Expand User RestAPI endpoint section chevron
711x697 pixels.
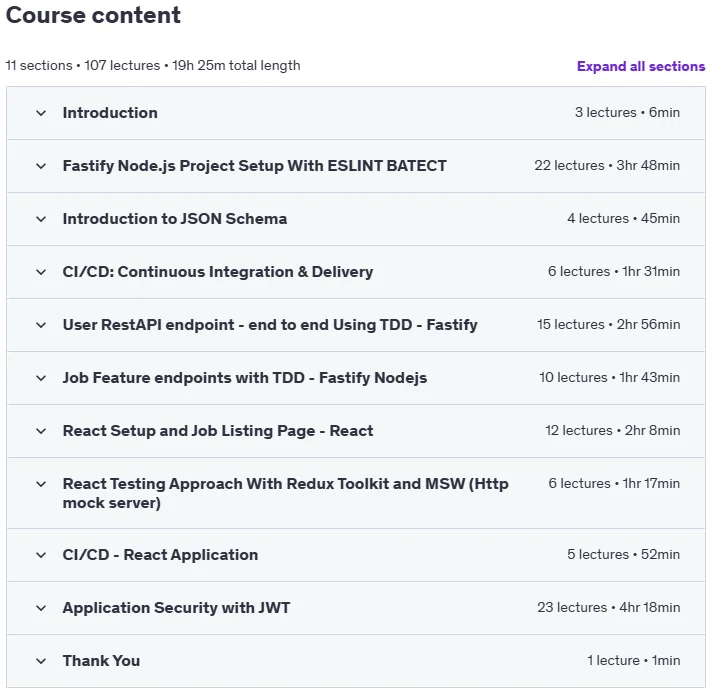coord(41,325)
